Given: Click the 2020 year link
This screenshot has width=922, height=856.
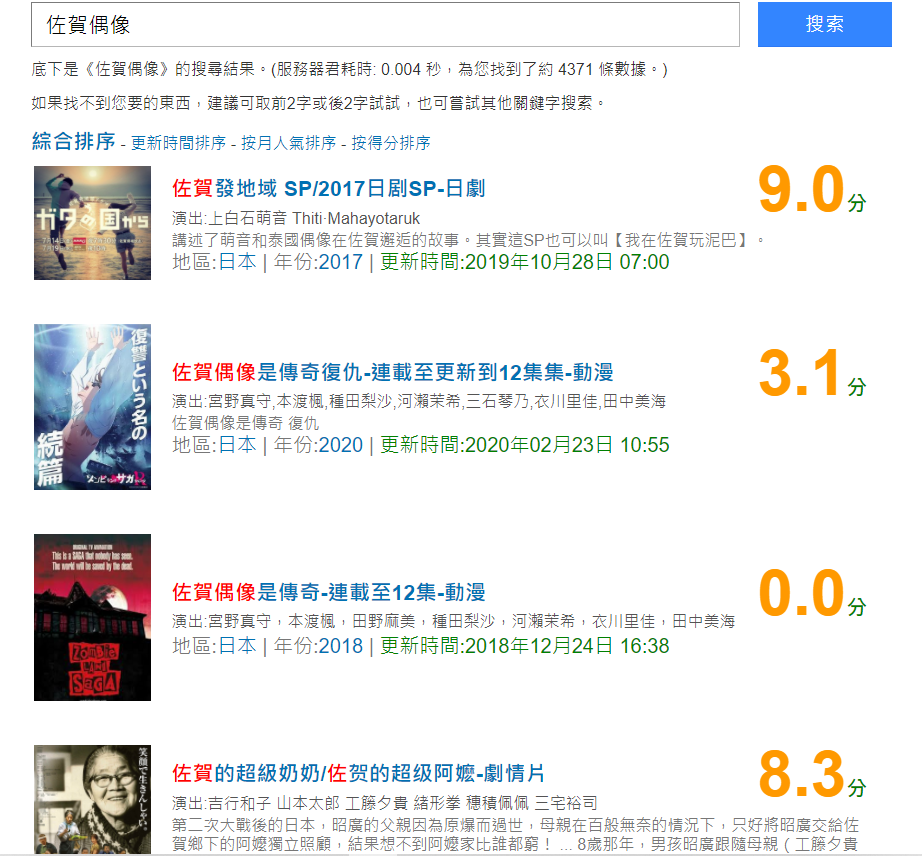Looking at the screenshot, I should (x=341, y=445).
